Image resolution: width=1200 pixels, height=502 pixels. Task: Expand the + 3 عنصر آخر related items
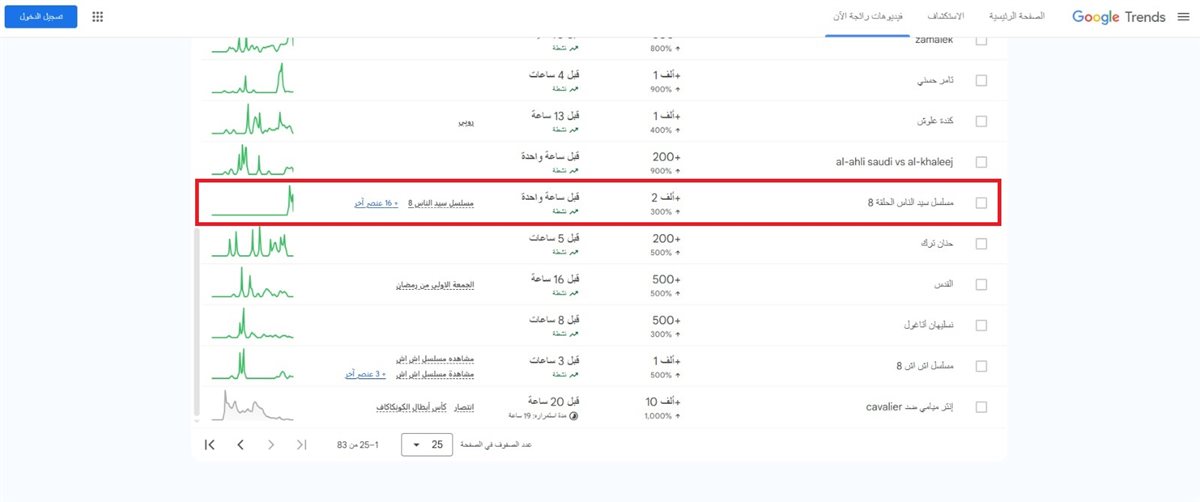[x=365, y=374]
